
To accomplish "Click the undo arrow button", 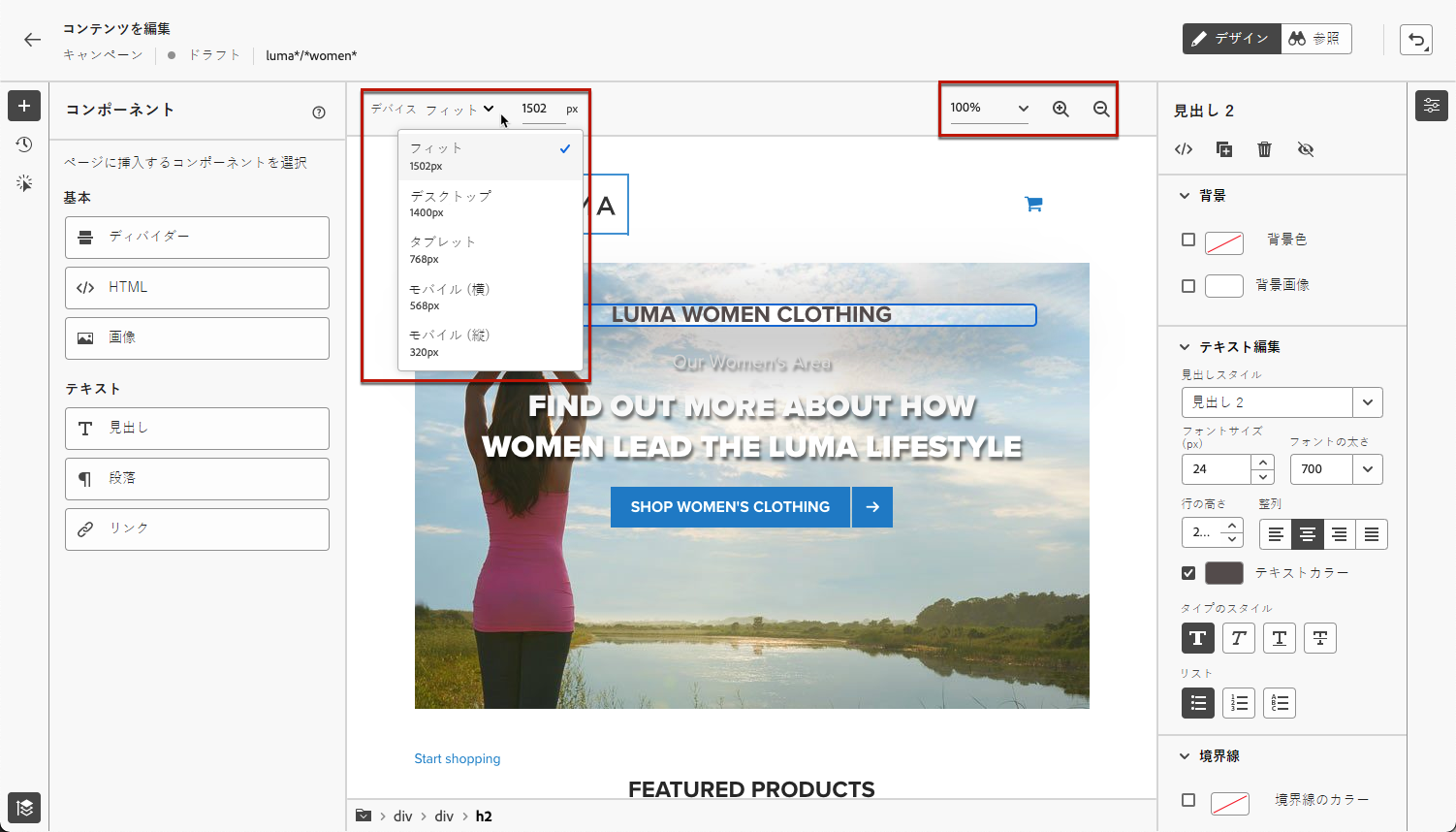I will (1416, 40).
